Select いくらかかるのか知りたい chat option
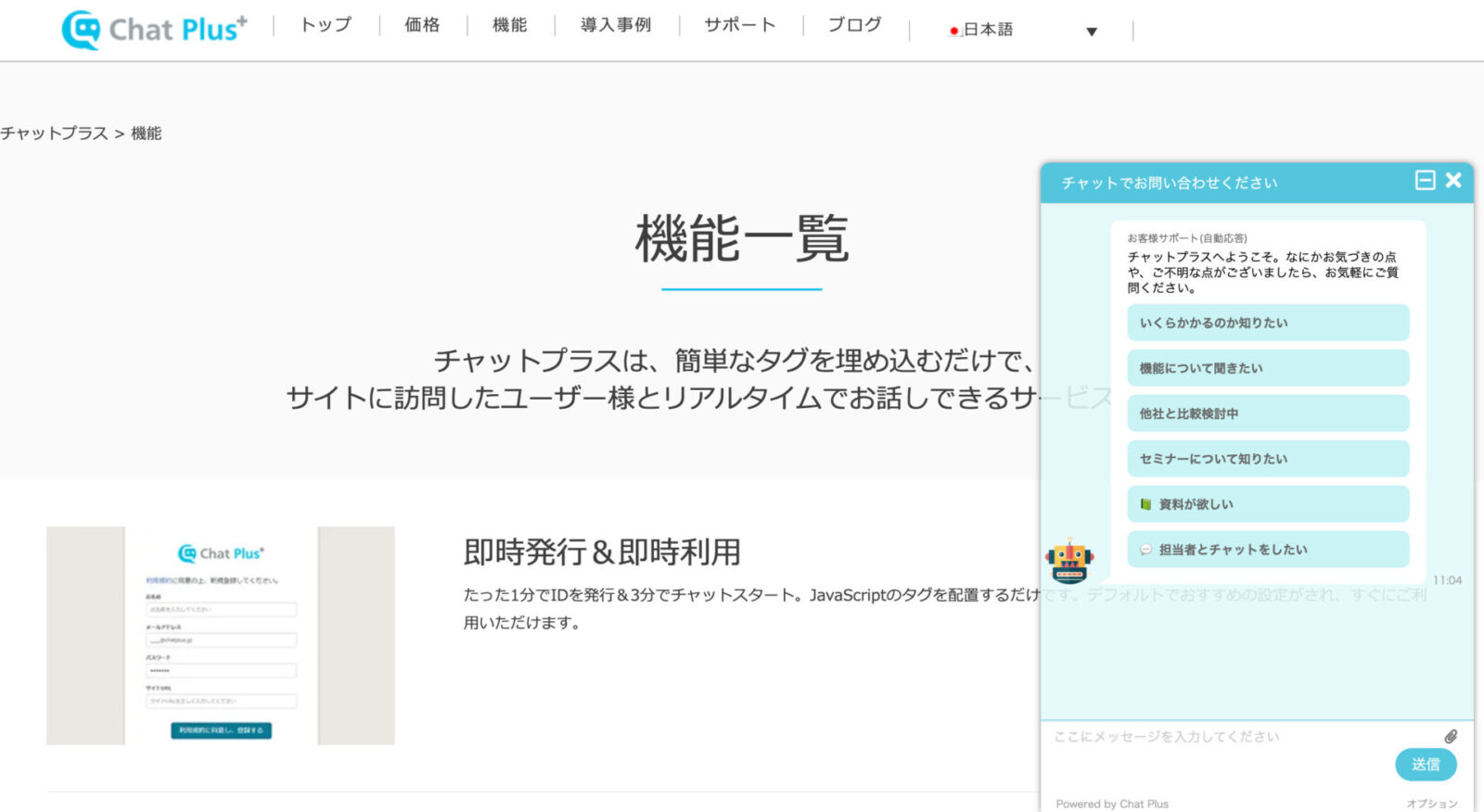The width and height of the screenshot is (1484, 812). point(1267,323)
